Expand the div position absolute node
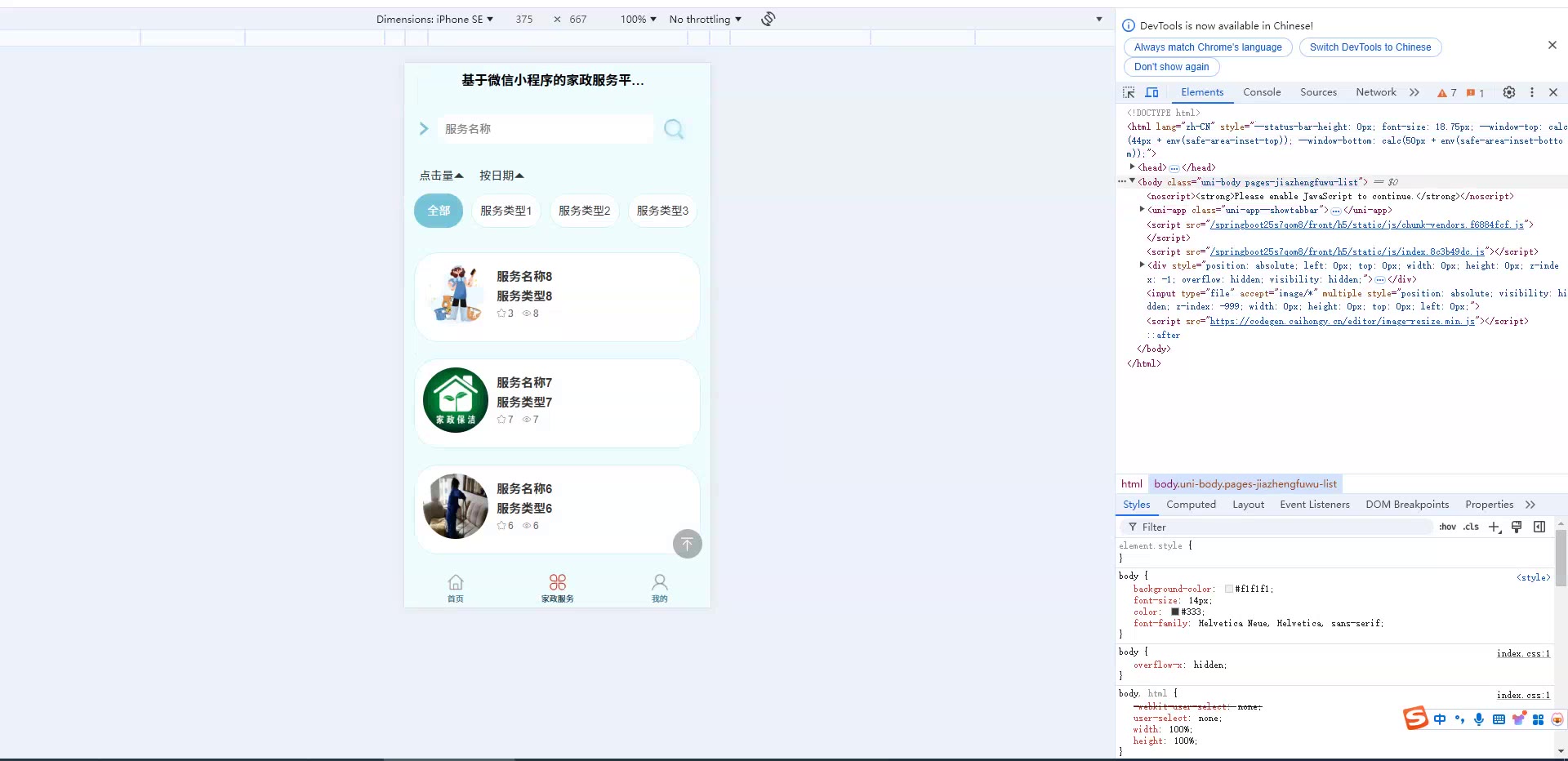 click(x=1143, y=265)
